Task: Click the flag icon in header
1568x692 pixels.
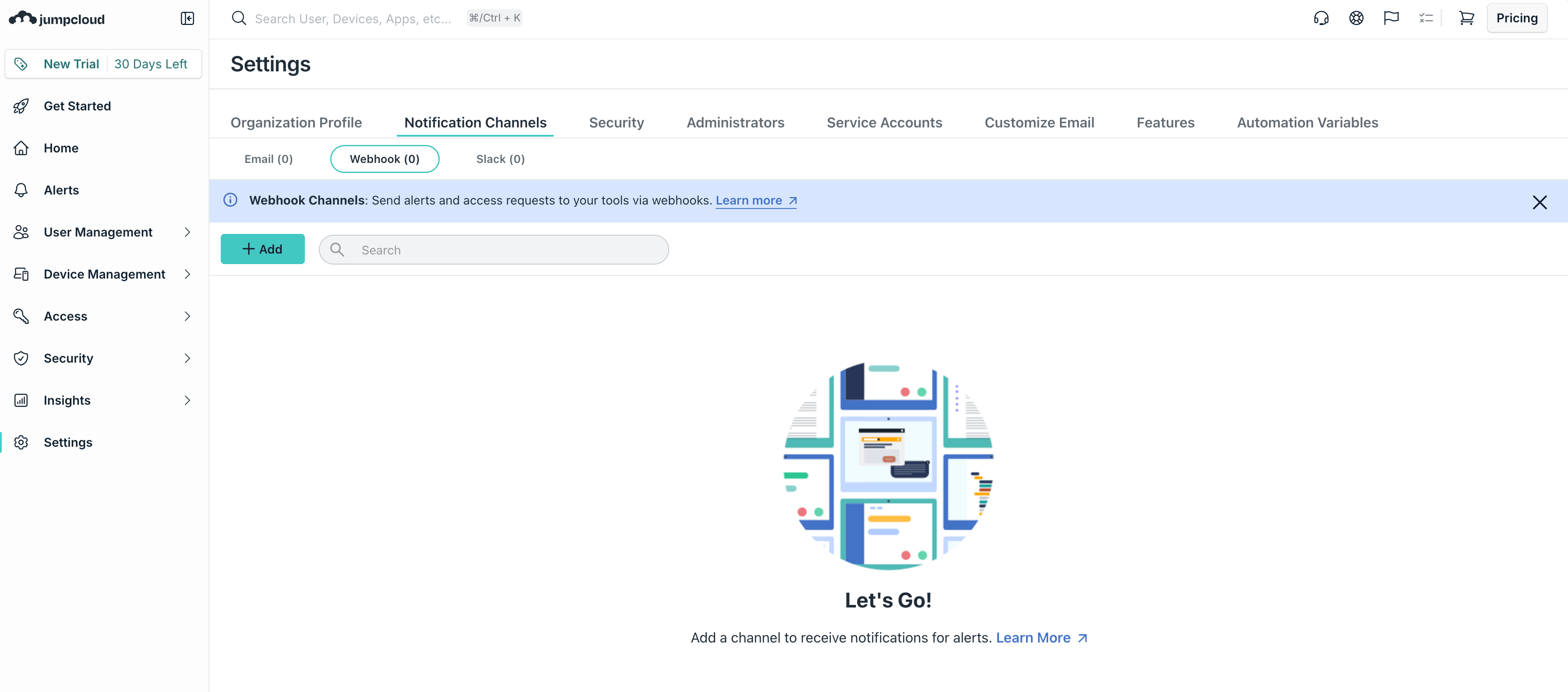Action: tap(1391, 18)
